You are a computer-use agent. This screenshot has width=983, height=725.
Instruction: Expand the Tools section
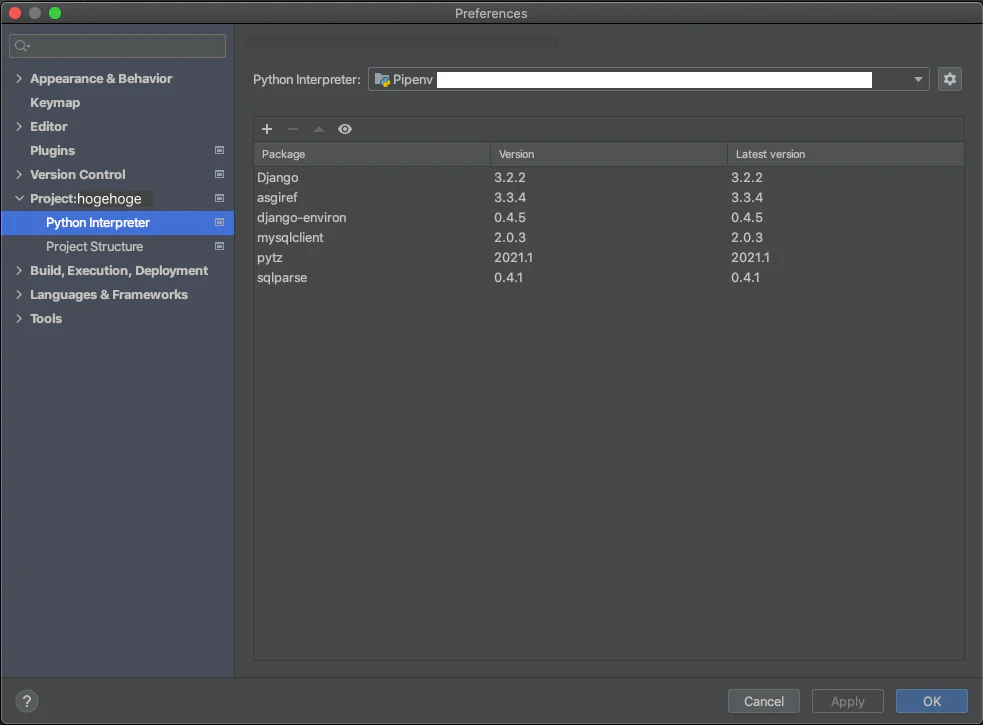click(x=19, y=319)
